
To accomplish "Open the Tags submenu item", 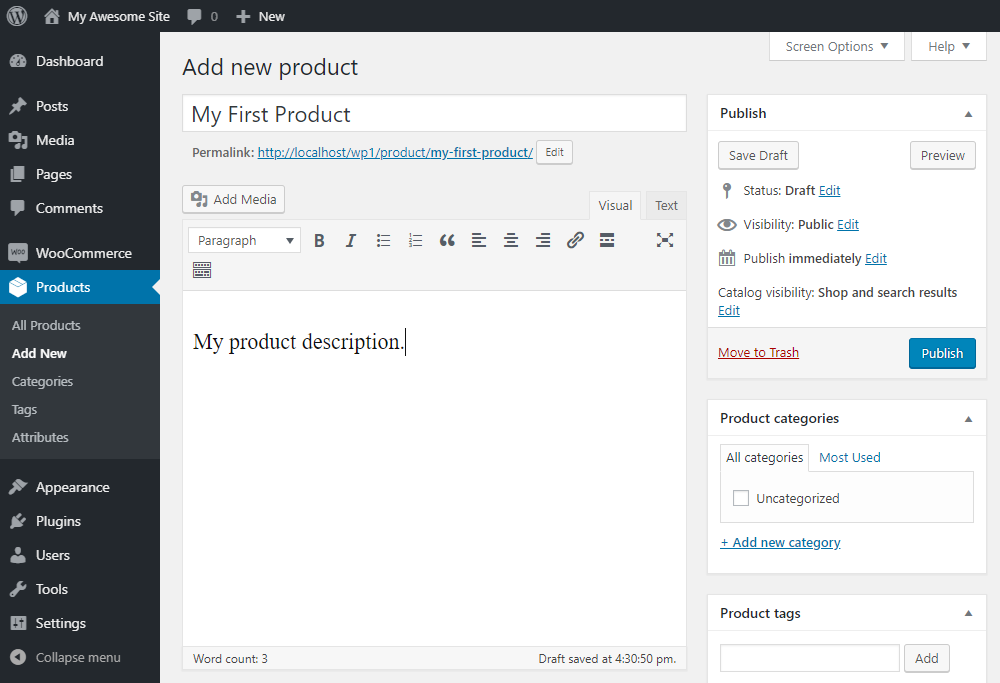I will [24, 409].
